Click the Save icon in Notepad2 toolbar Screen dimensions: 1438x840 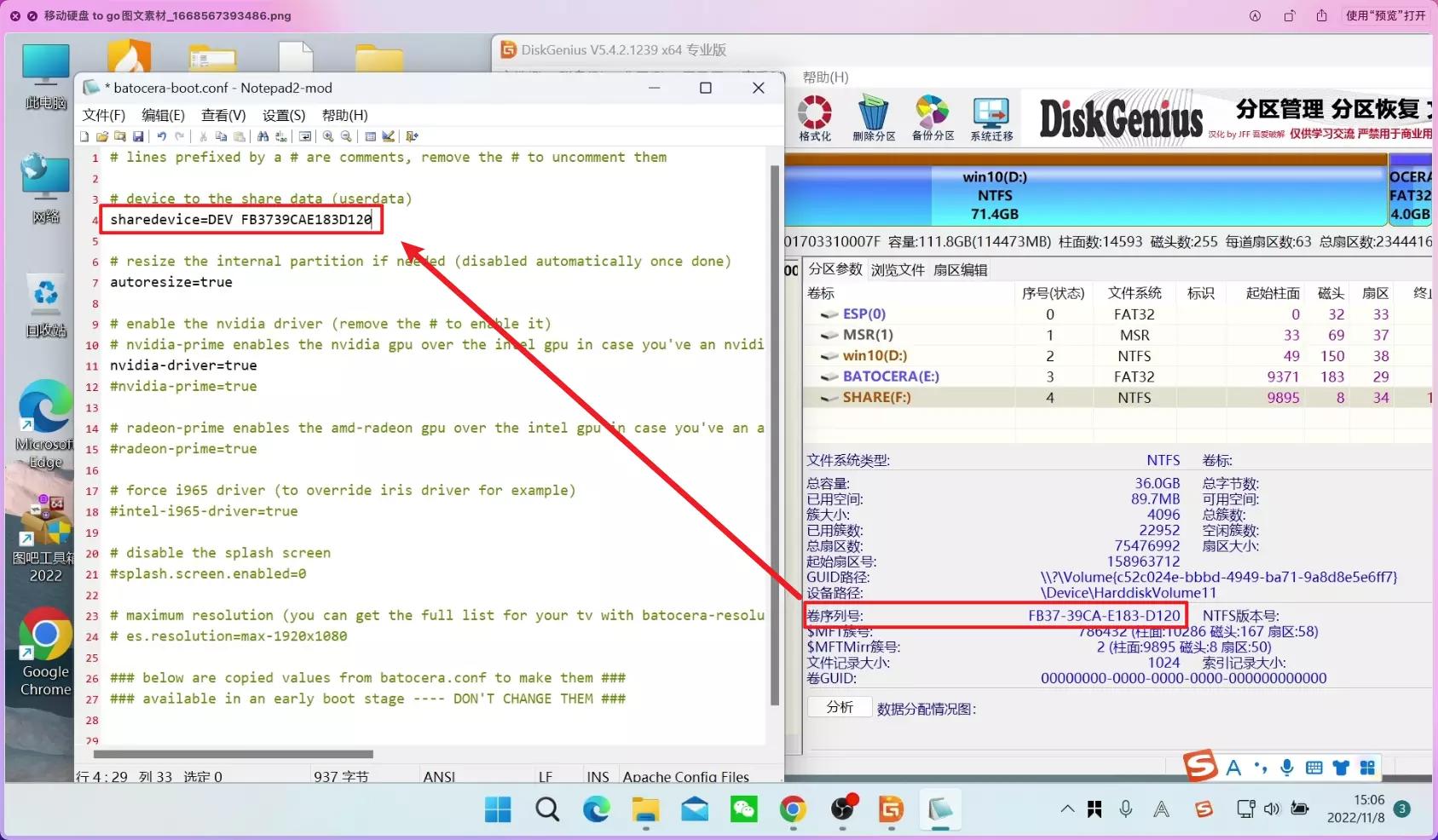[139, 136]
